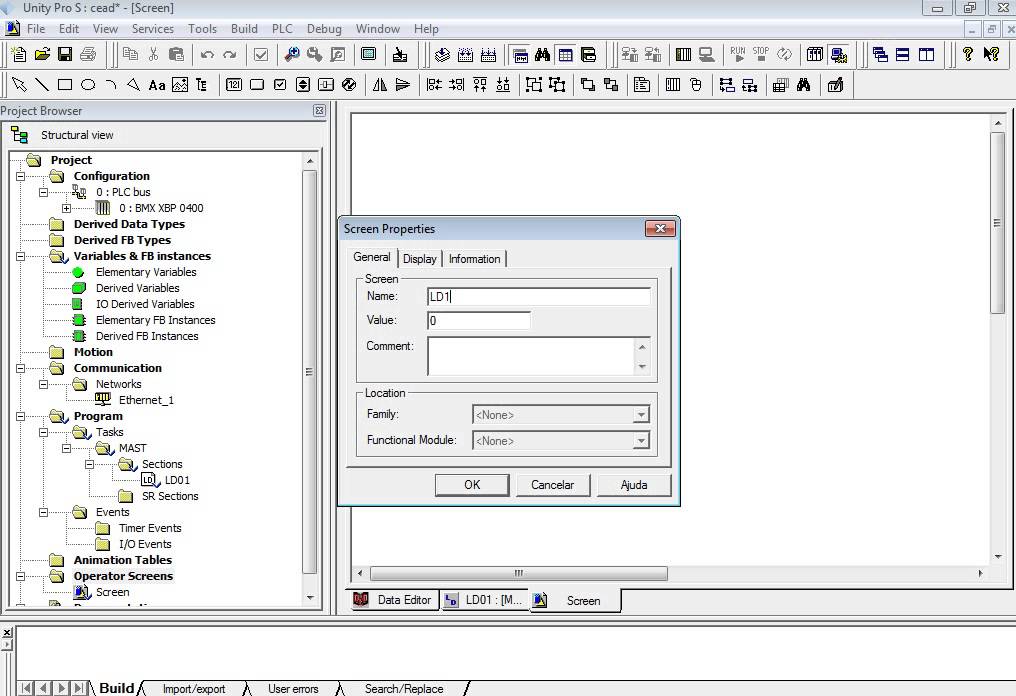Insert a checkbox control from the toolbar
Image resolution: width=1016 pixels, height=696 pixels.
coord(280,85)
